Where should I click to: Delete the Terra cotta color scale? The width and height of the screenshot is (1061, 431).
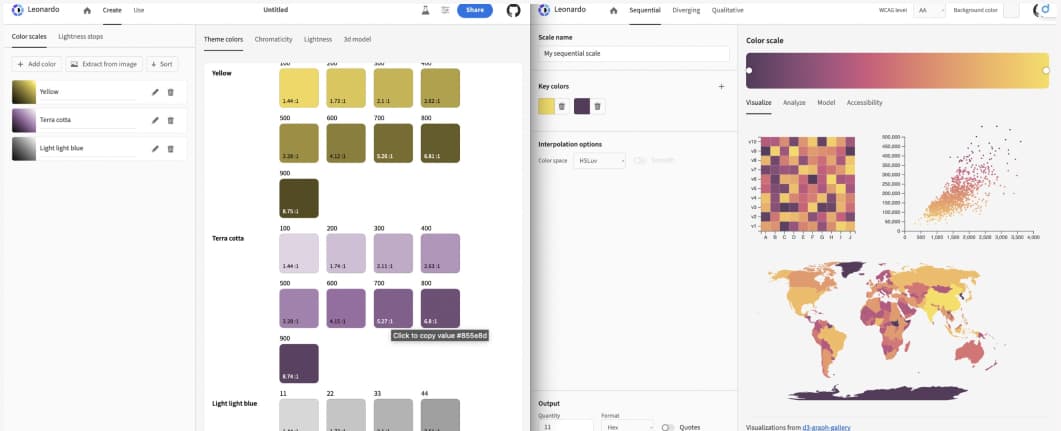[171, 120]
